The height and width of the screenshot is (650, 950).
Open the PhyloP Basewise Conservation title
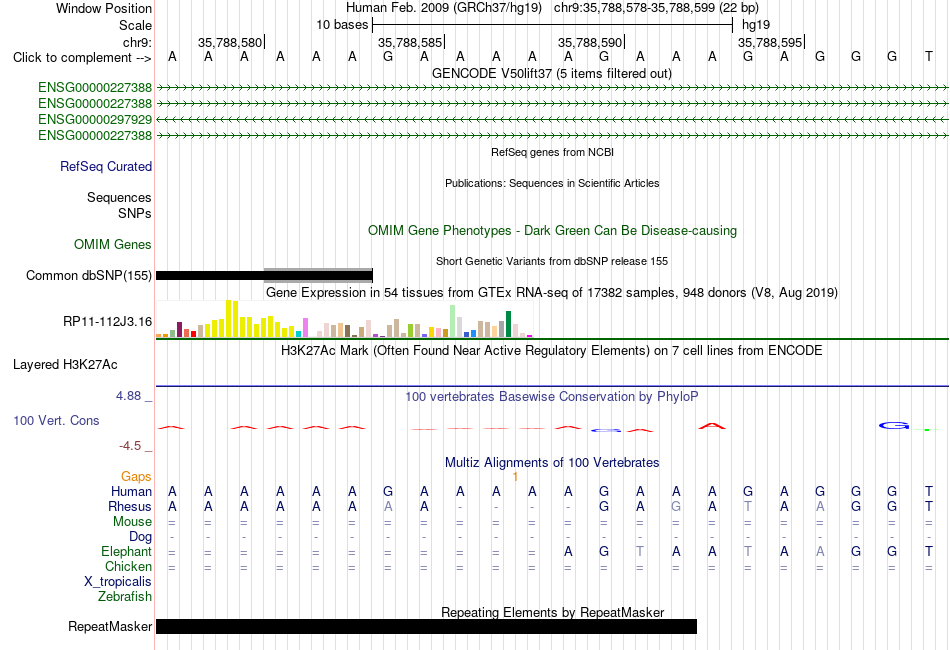552,397
